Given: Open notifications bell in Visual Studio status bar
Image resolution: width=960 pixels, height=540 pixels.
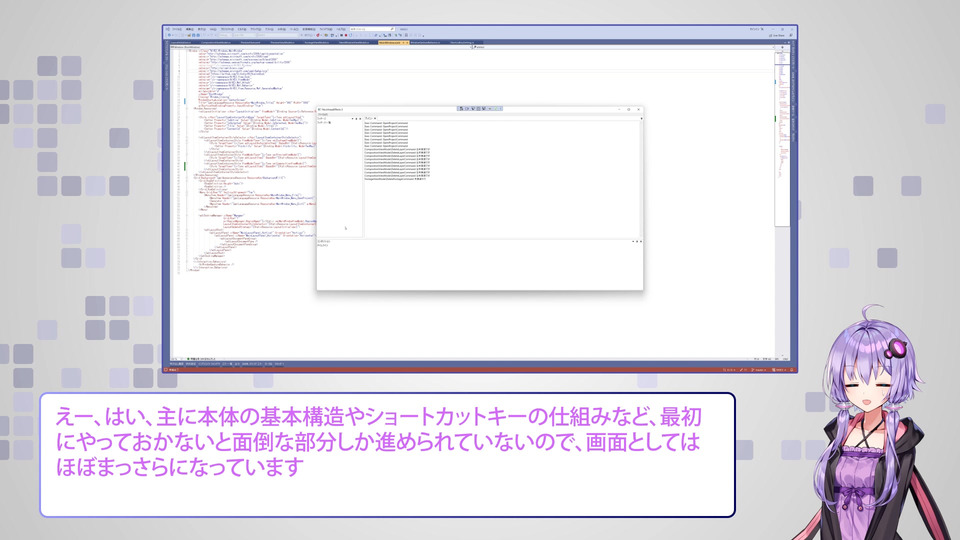Looking at the screenshot, I should [792, 370].
